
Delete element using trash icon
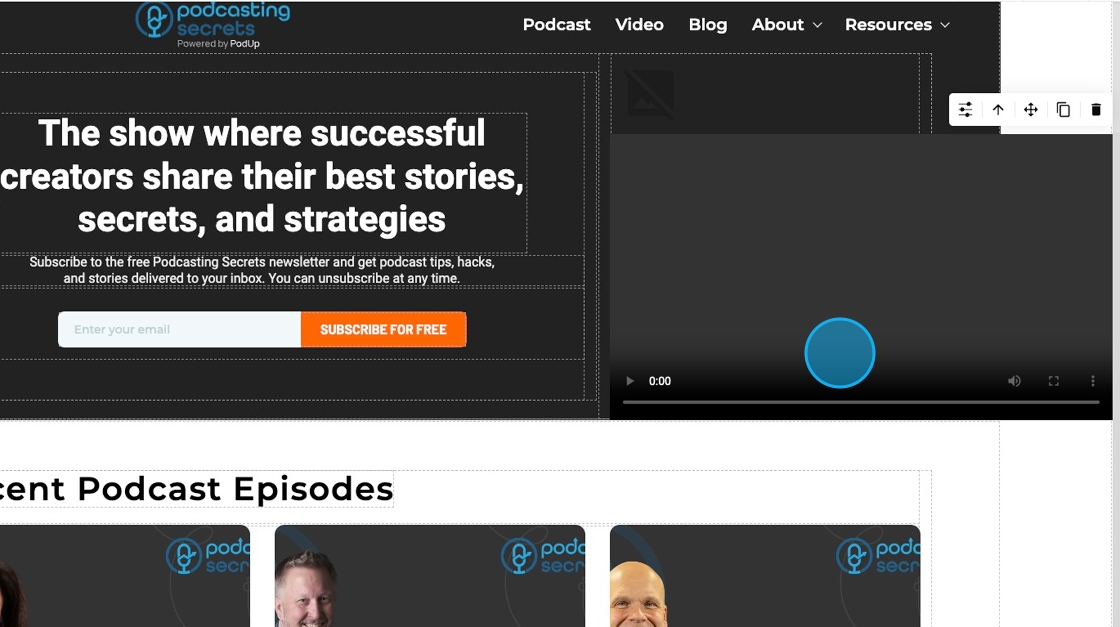pyautogui.click(x=1096, y=110)
